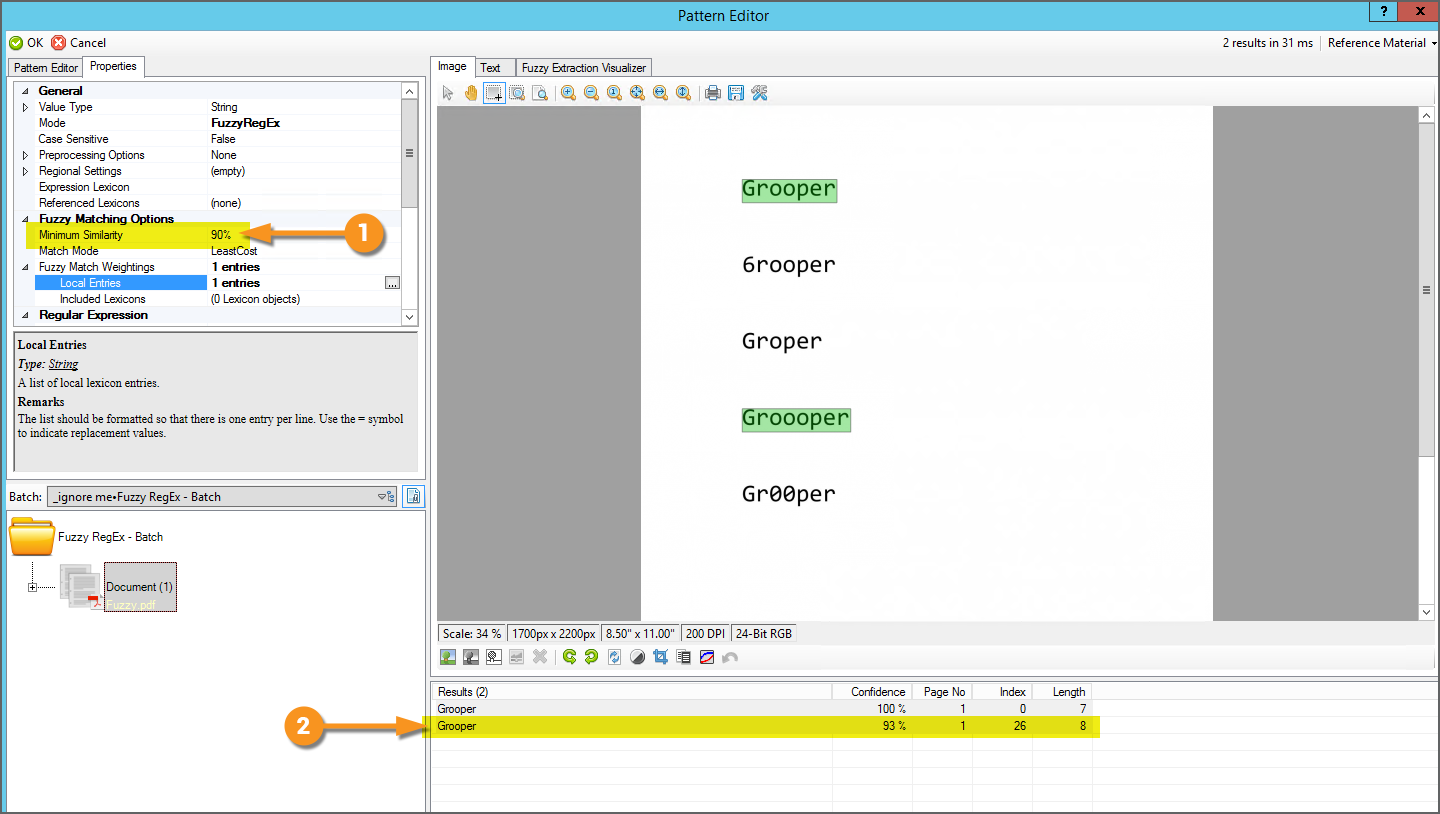Select the Document (1) item
The width and height of the screenshot is (1440, 814).
[139, 587]
